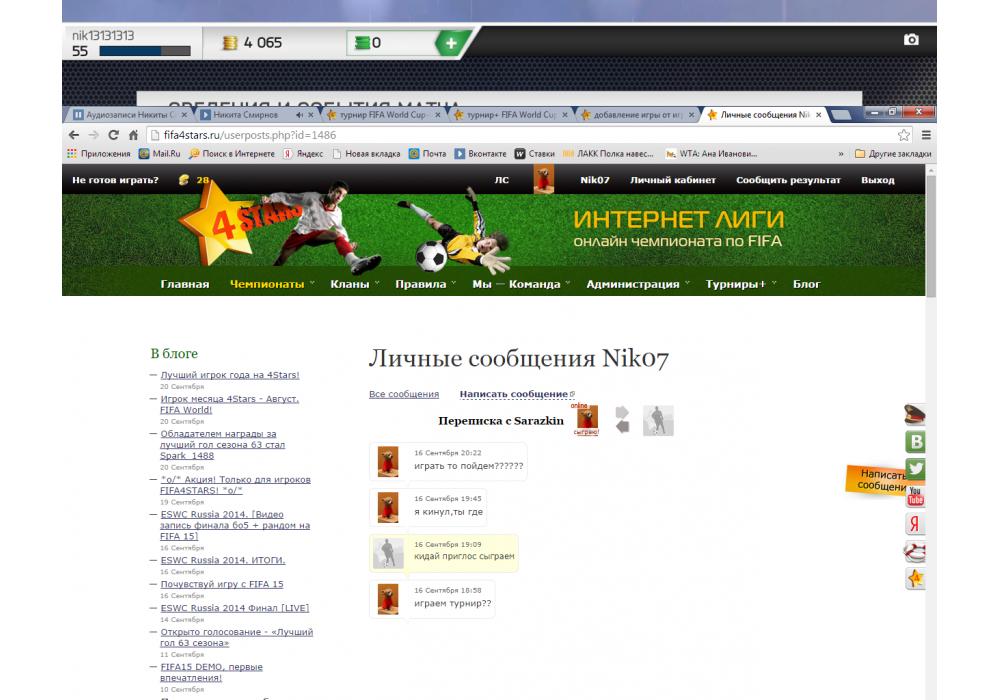Click the Twitter bird social icon
The height and width of the screenshot is (700, 1000).
pyautogui.click(x=916, y=469)
